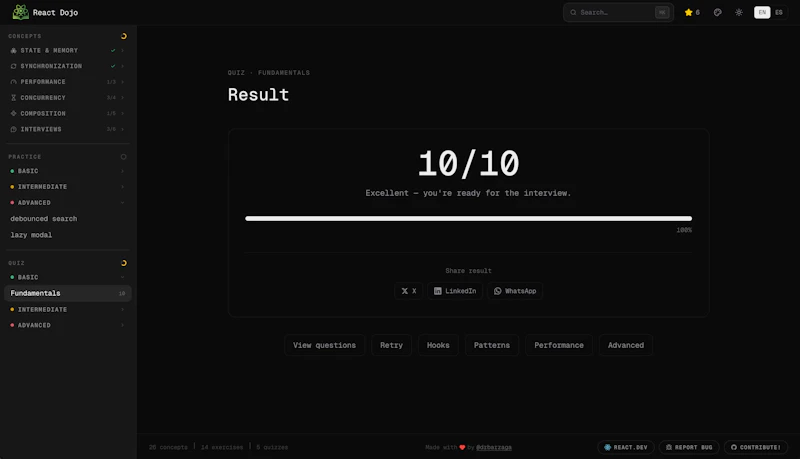The image size is (800, 459).
Task: Go to the Hooks quiz
Action: [x=438, y=345]
